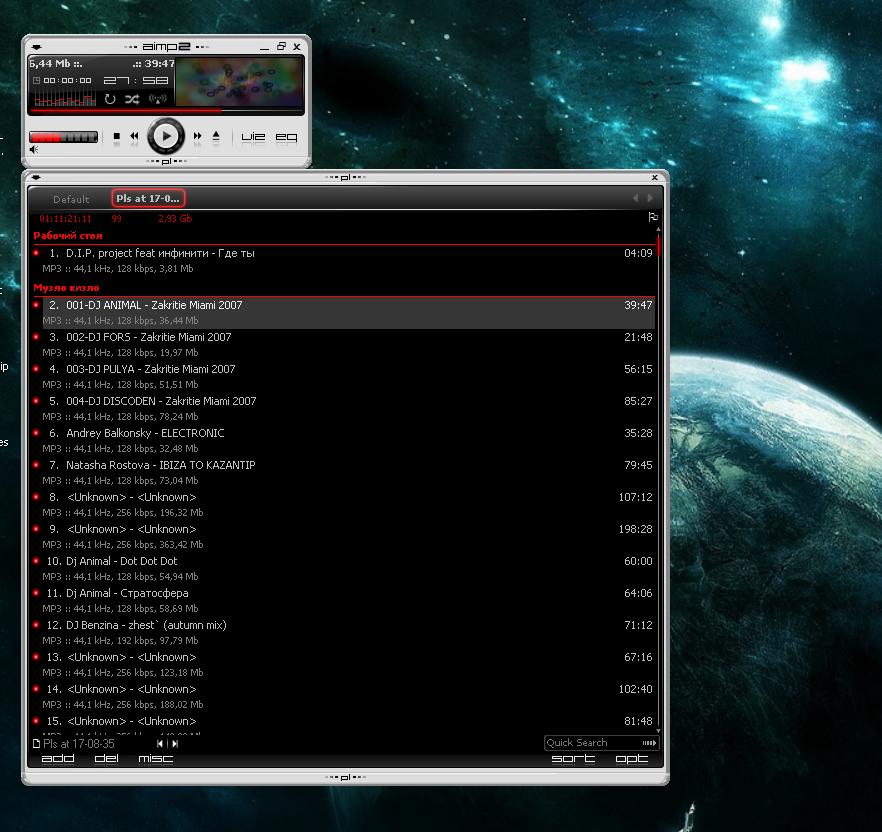882x832 pixels.
Task: Open the 'add' menu
Action: (x=58, y=759)
